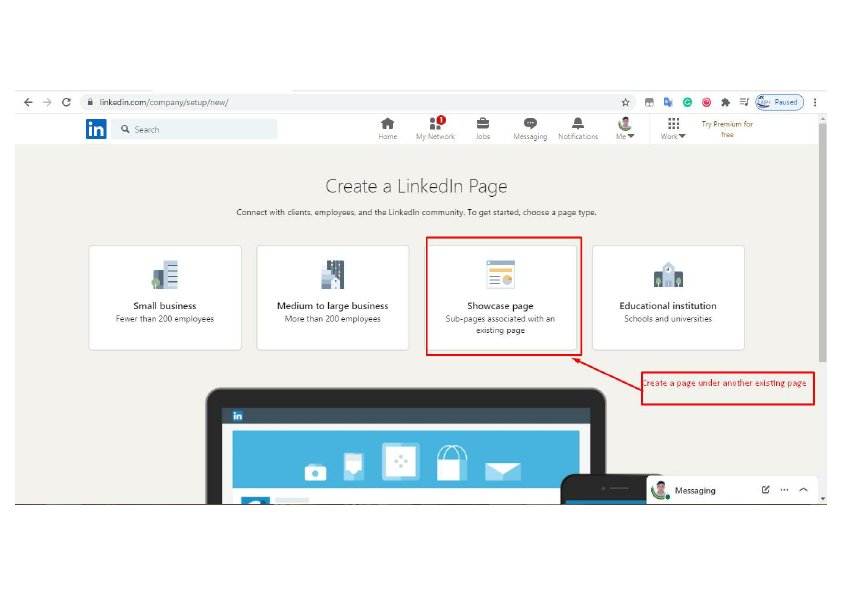Select the Small business page type
The height and width of the screenshot is (595, 842).
point(165,298)
